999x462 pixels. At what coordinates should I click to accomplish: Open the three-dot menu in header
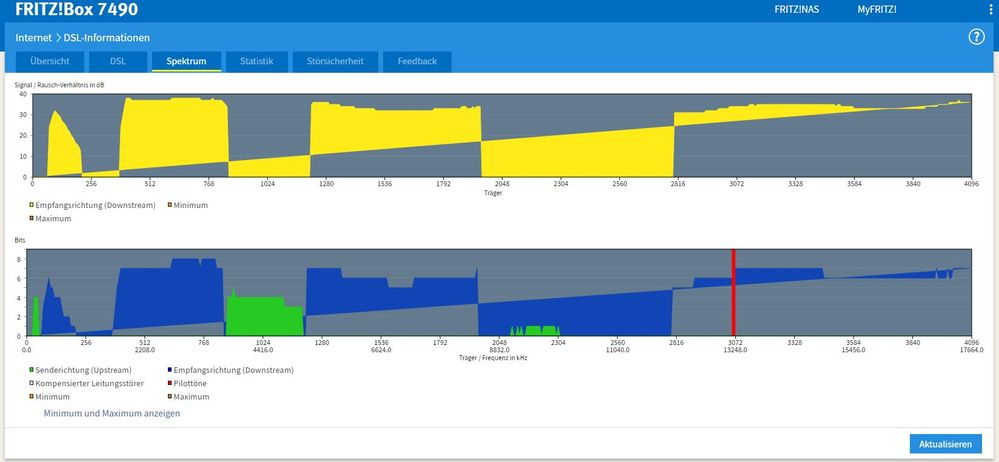tap(992, 10)
